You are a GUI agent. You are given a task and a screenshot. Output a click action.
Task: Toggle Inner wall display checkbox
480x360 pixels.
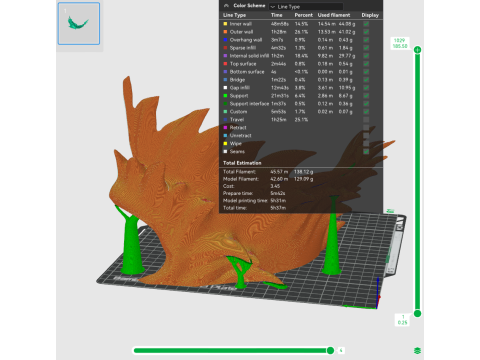(366, 24)
